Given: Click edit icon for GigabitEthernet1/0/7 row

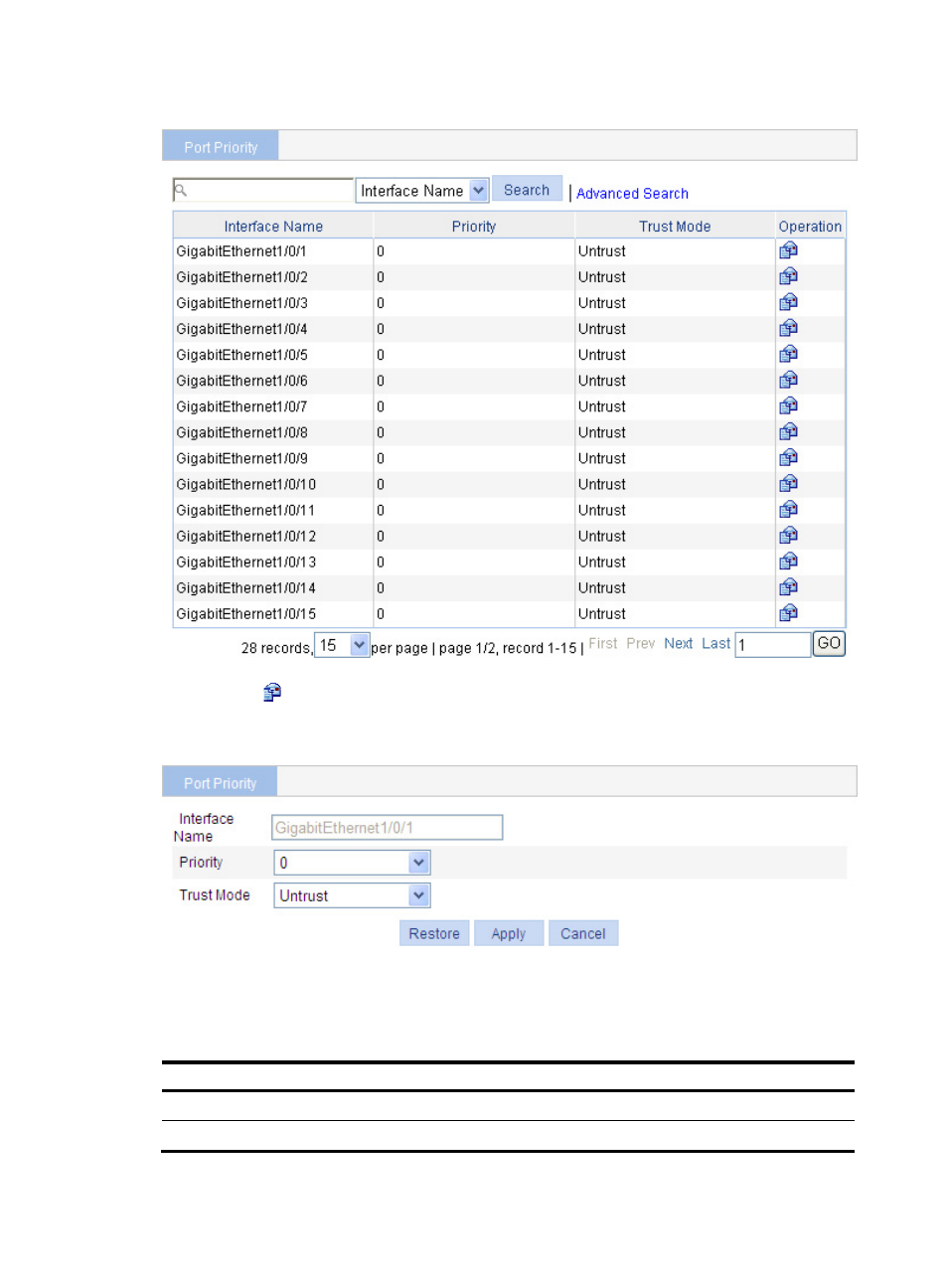Looking at the screenshot, I should point(788,405).
